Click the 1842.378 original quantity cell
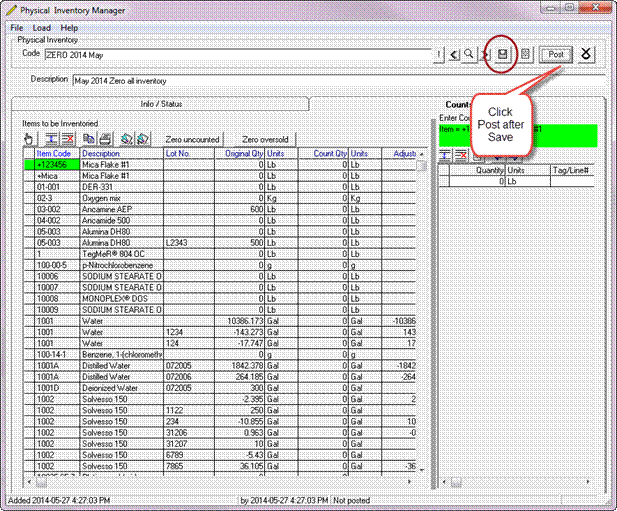Viewport: 617px width, 511px height. tap(239, 365)
